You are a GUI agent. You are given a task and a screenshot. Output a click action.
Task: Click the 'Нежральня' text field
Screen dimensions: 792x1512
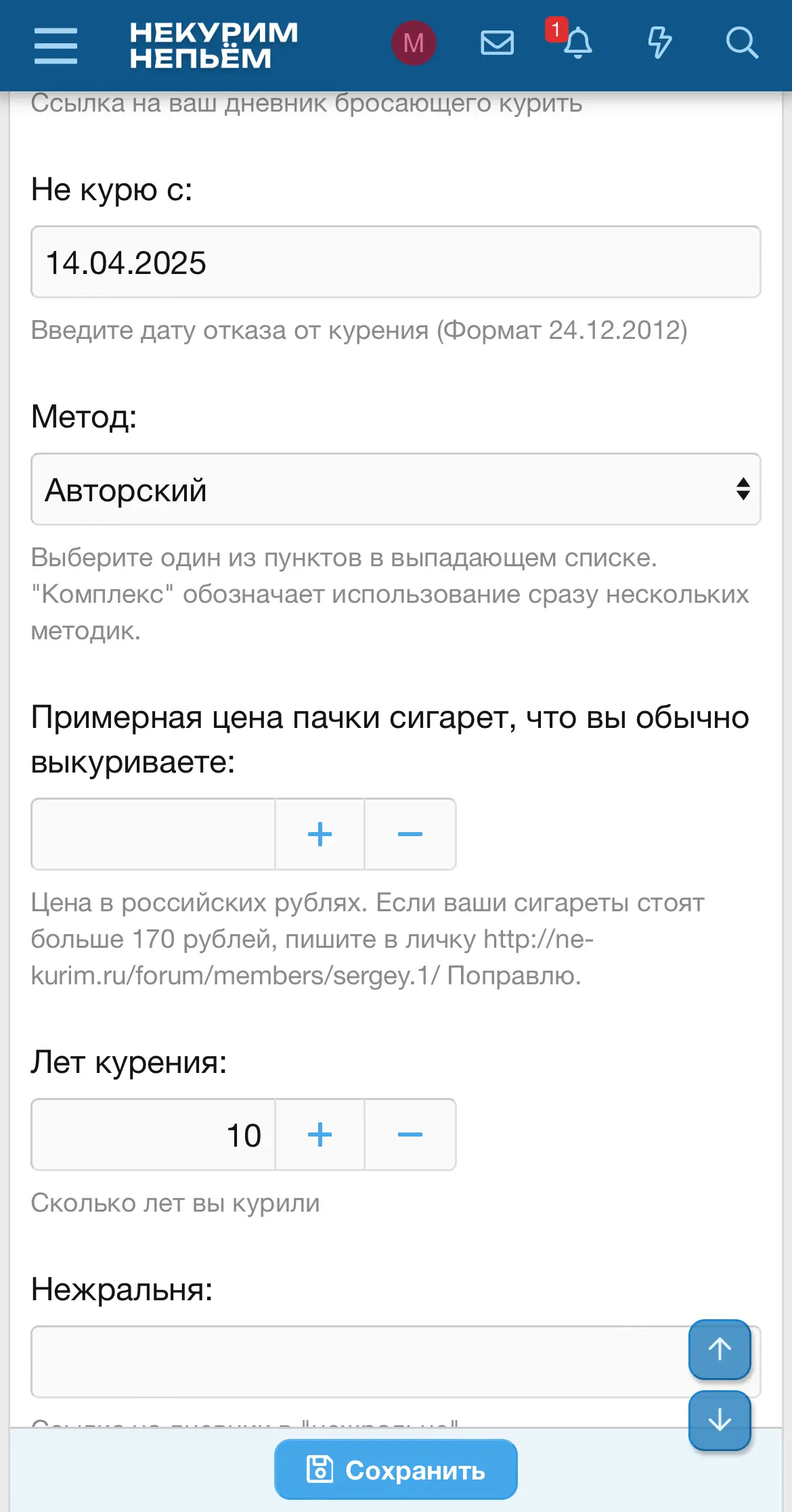[359, 1361]
